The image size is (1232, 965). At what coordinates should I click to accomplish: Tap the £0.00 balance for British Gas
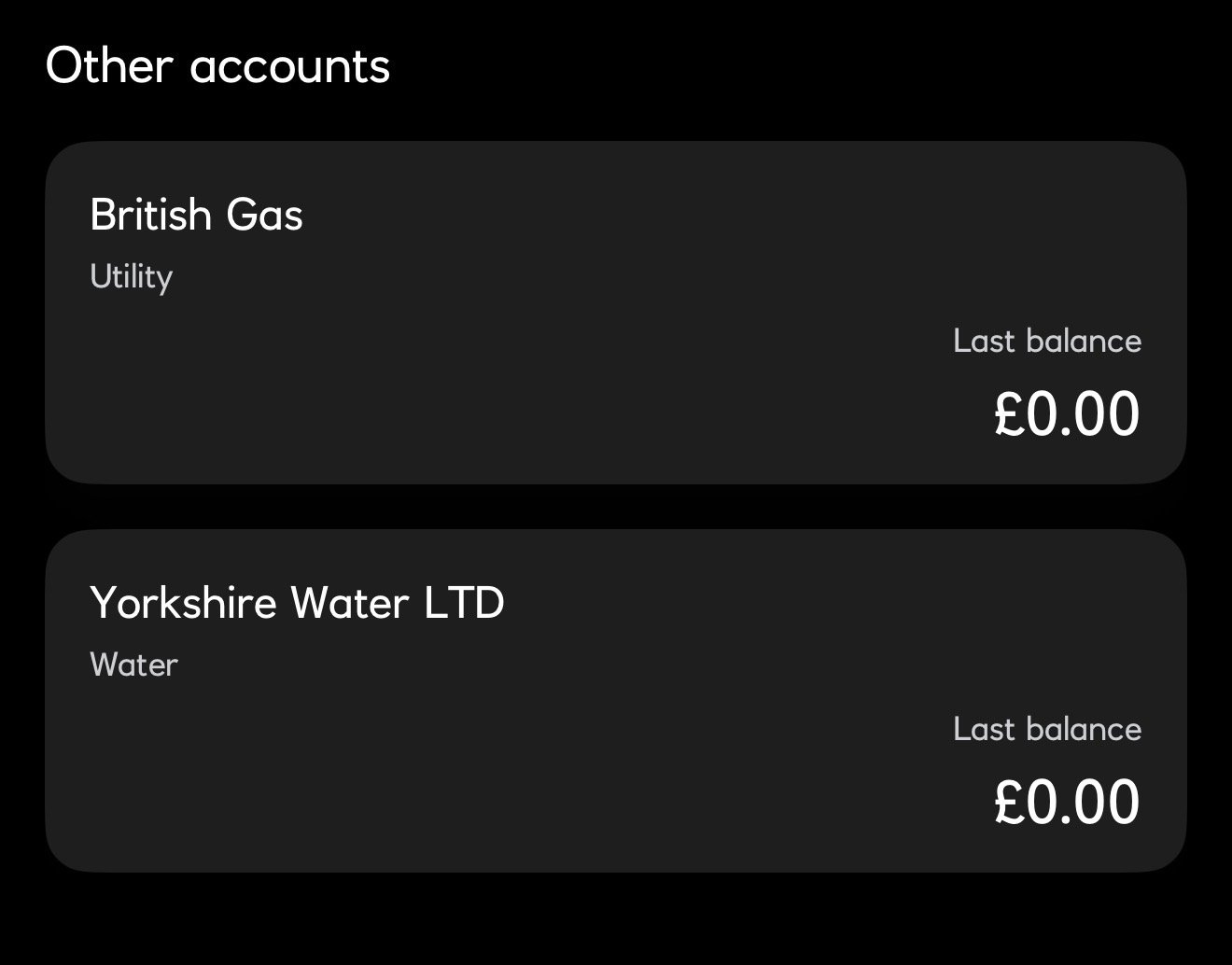pos(1066,414)
